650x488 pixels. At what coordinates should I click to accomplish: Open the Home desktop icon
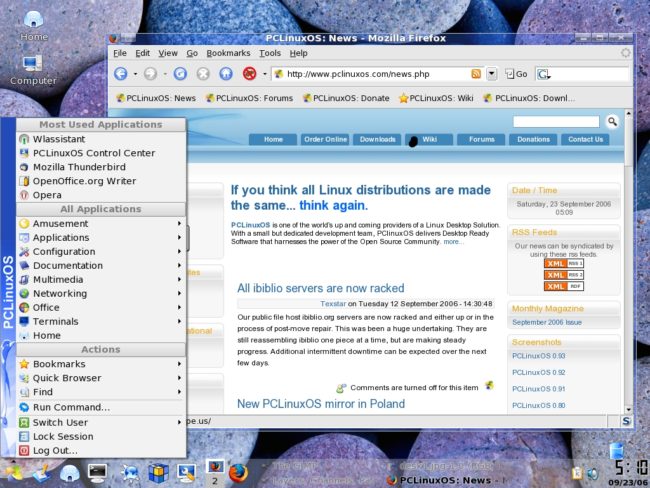pyautogui.click(x=34, y=26)
